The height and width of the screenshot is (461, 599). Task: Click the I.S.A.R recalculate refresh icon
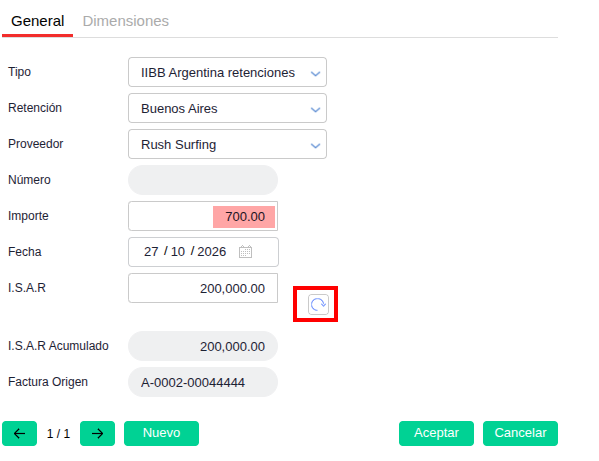[x=318, y=304]
